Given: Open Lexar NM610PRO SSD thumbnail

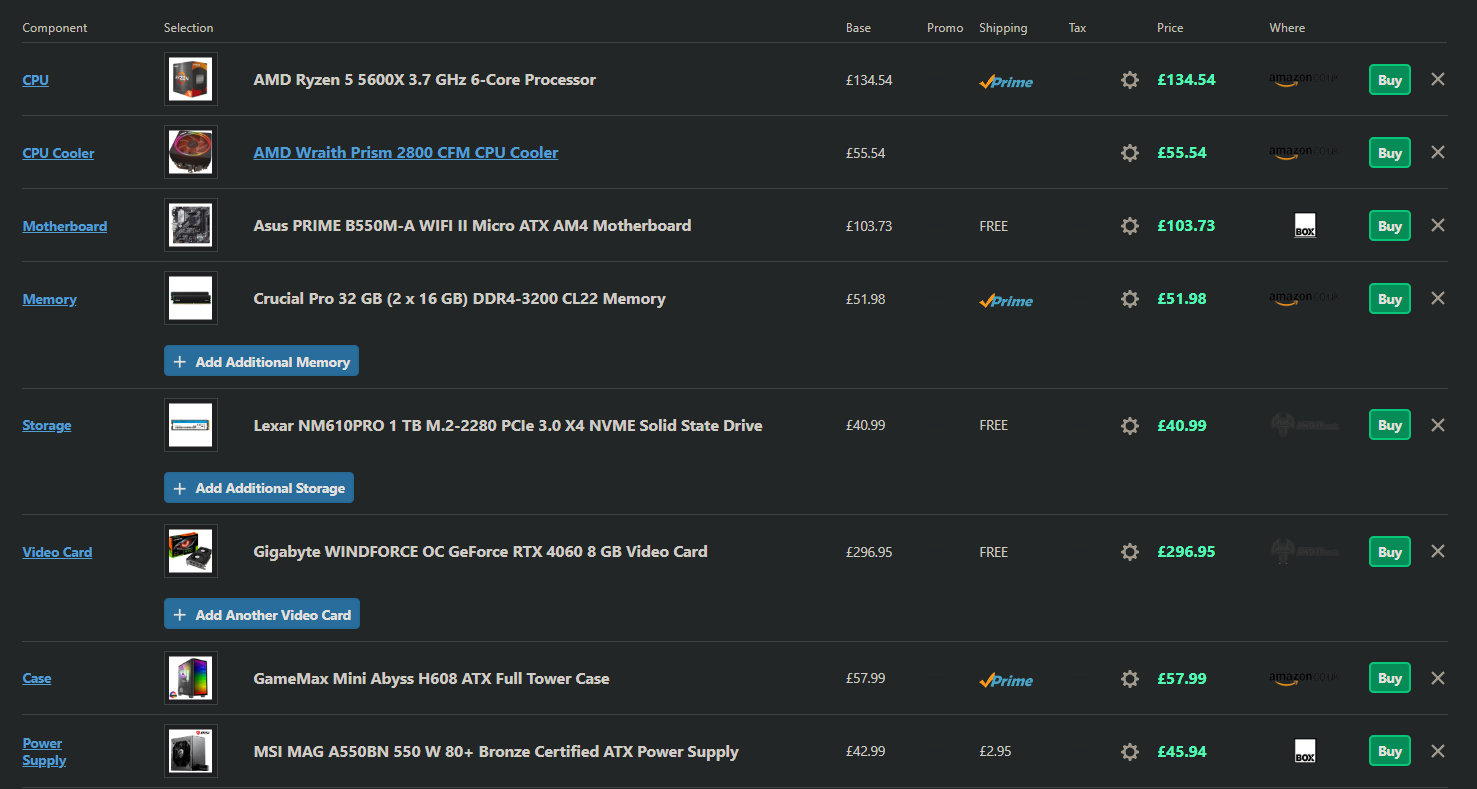Looking at the screenshot, I should coord(191,426).
